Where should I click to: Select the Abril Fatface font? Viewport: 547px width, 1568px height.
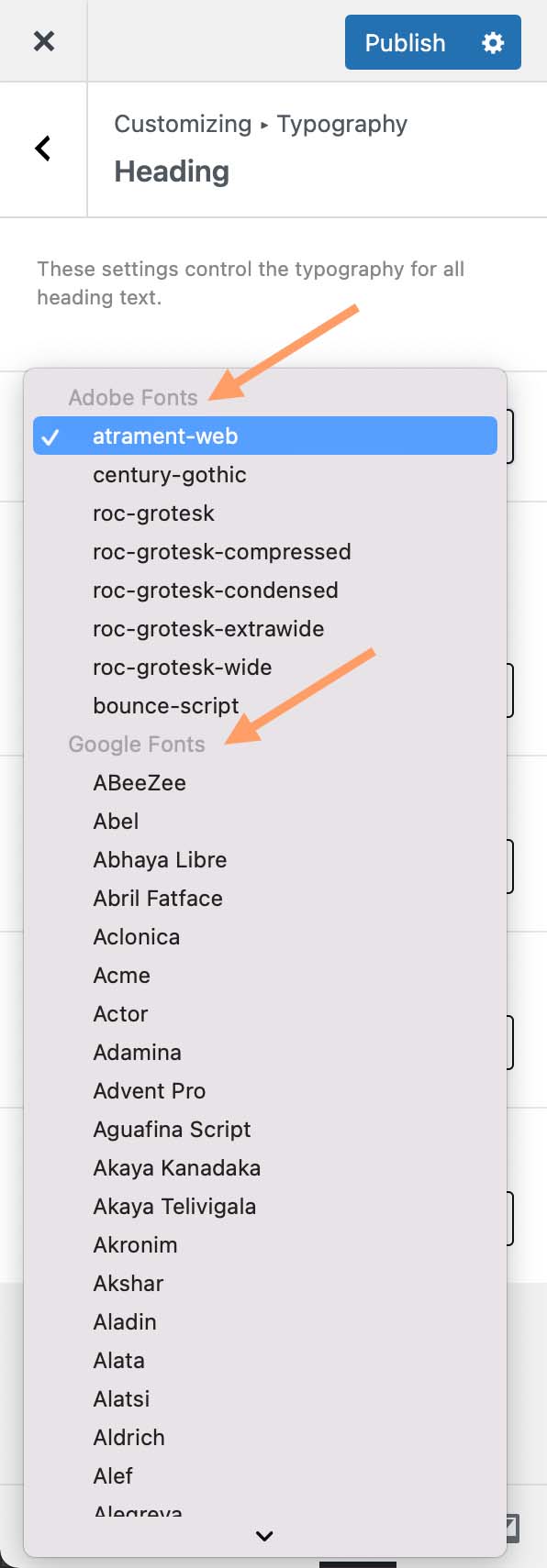tap(158, 898)
